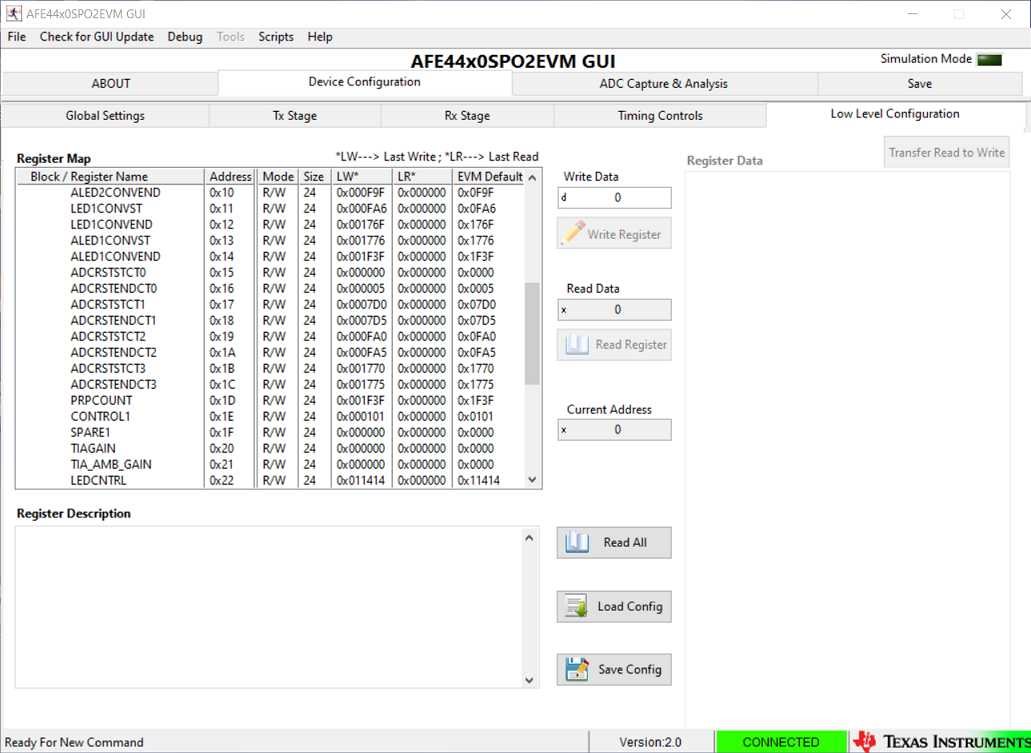Select the LED1CONVEND register row
Screen dimensions: 1031x753
[x=270, y=224]
